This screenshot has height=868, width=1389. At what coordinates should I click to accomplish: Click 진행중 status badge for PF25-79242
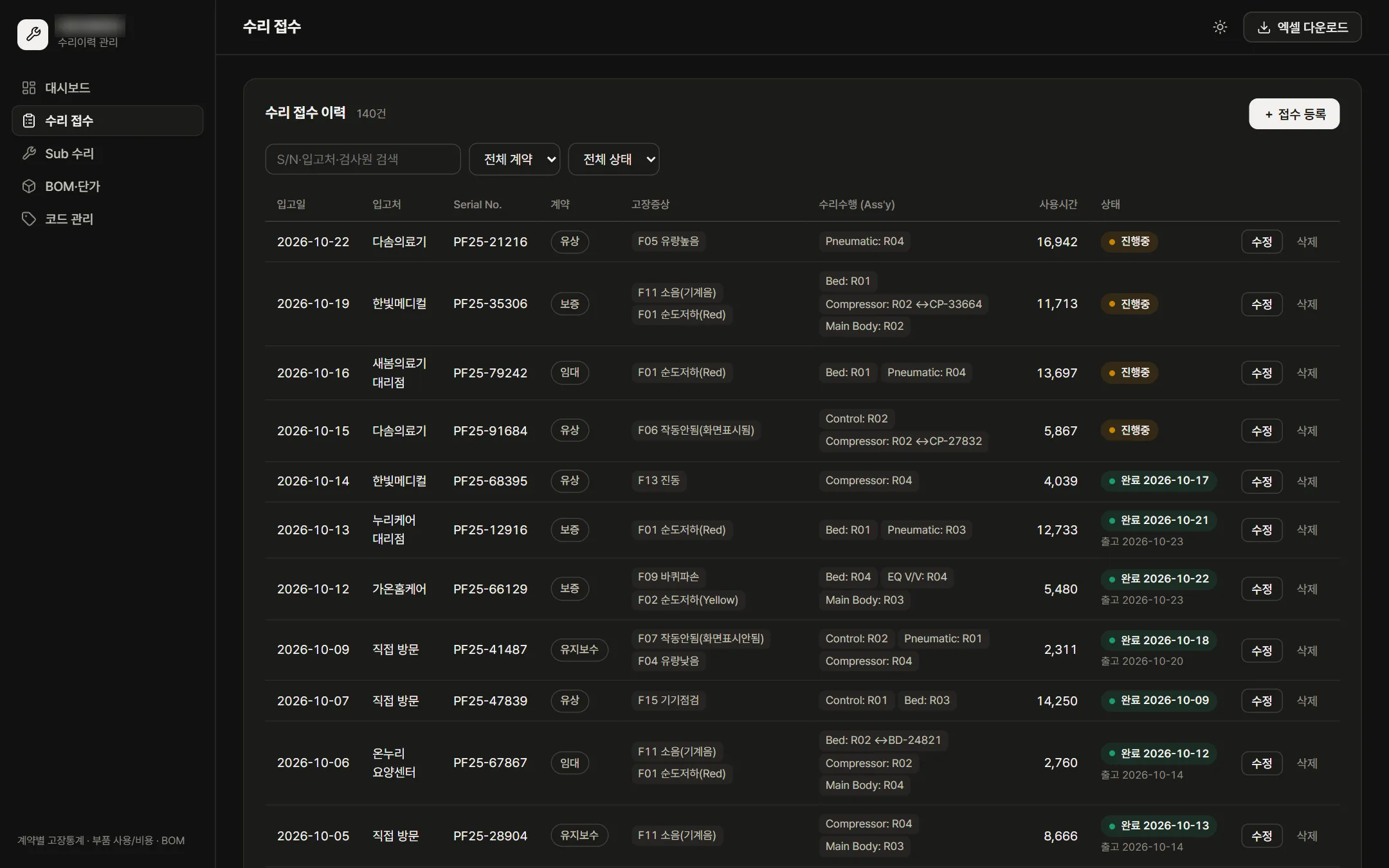pyautogui.click(x=1129, y=372)
